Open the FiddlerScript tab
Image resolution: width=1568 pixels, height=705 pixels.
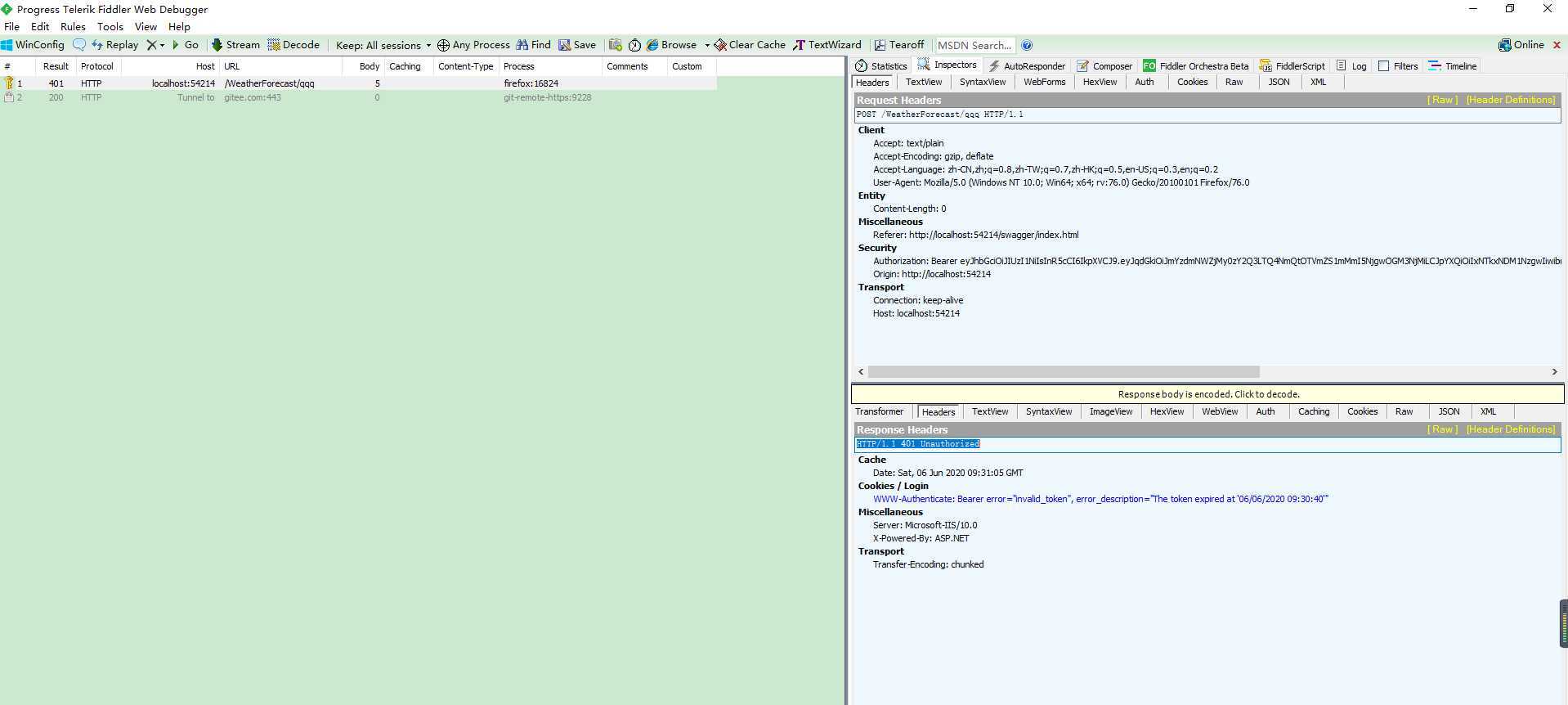(1292, 66)
